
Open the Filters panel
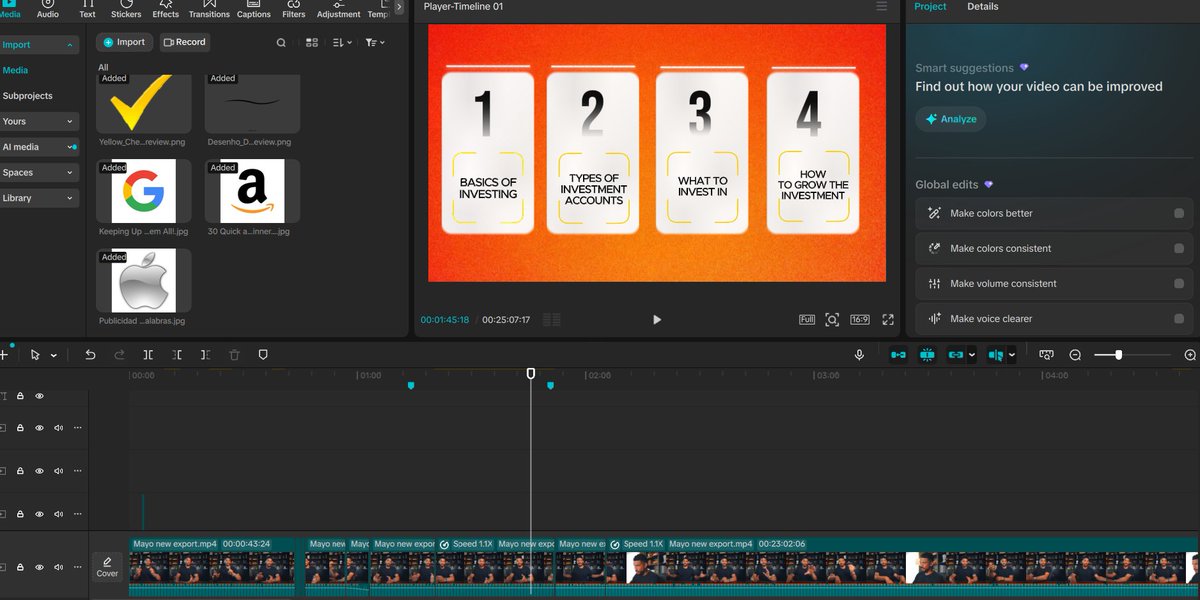pyautogui.click(x=294, y=9)
